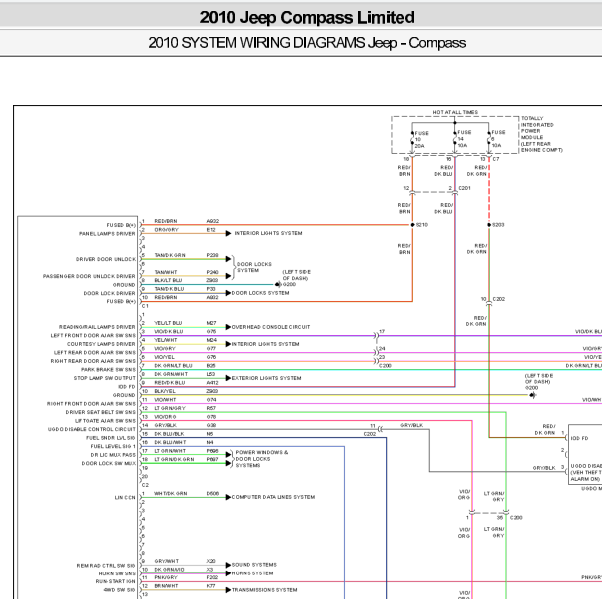Click 'EXTERIOR LIGHTS SYSTEM' reference
Viewport: 602px width, 599px height.
click(x=266, y=378)
